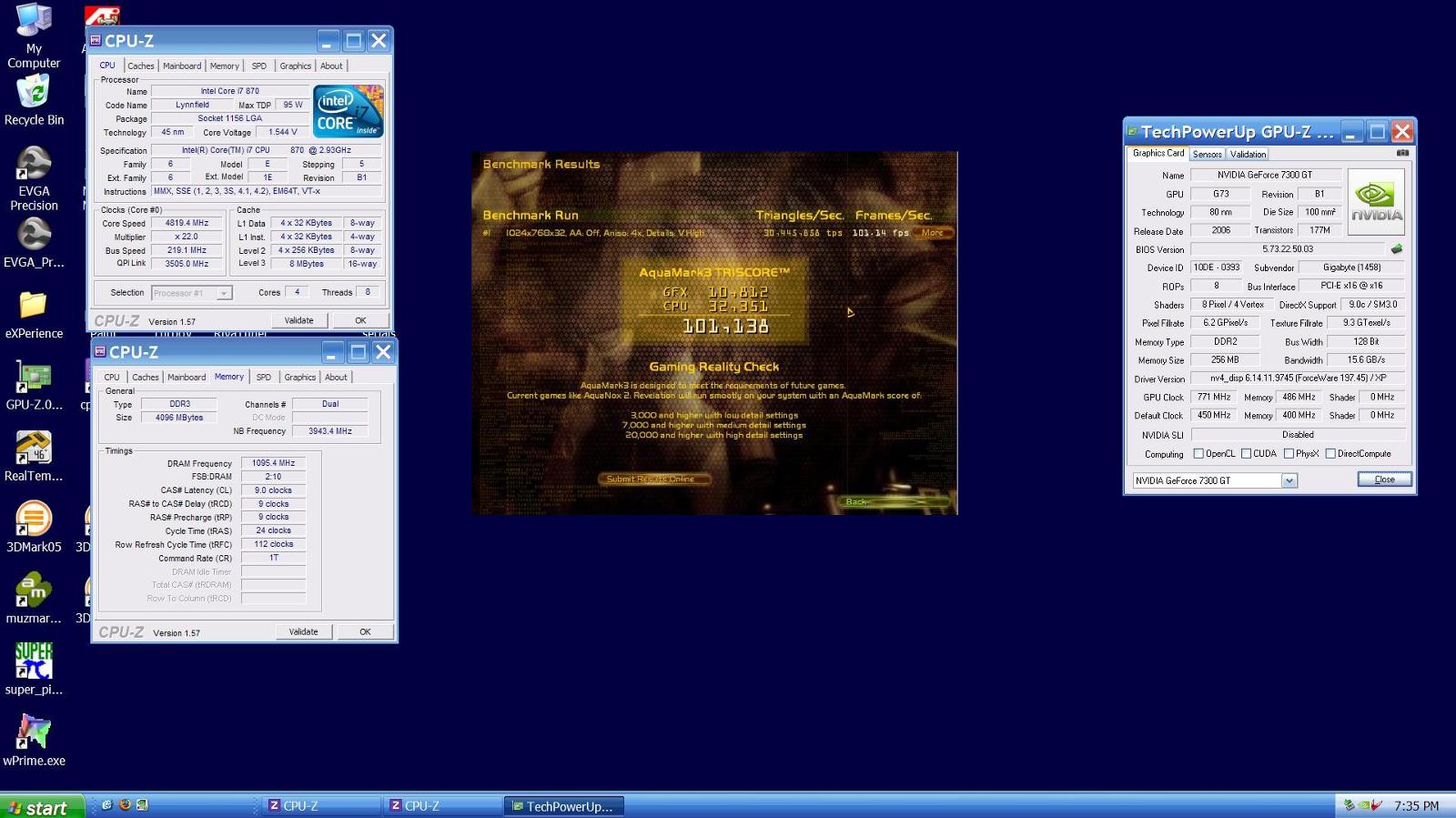Screen dimensions: 1456x818
Task: Launch the EVGA Precision desktop shortcut
Action: click(x=34, y=178)
